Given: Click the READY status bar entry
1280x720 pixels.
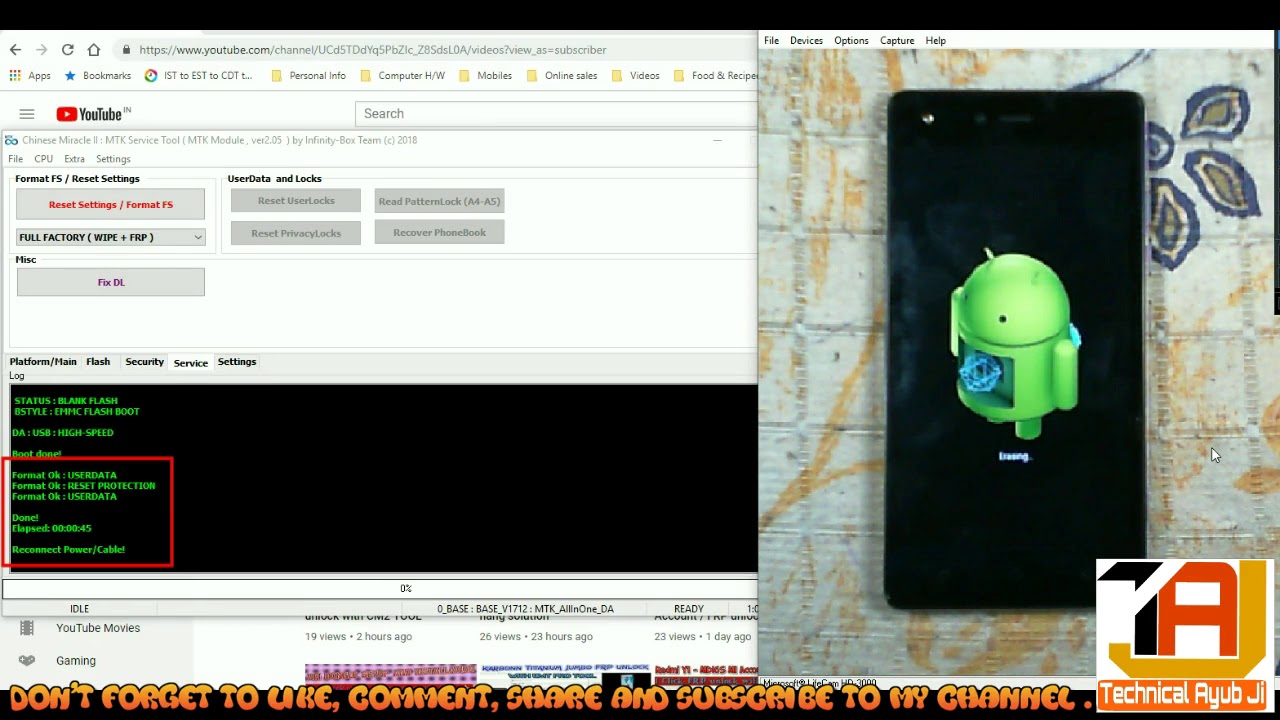Looking at the screenshot, I should pyautogui.click(x=688, y=609).
